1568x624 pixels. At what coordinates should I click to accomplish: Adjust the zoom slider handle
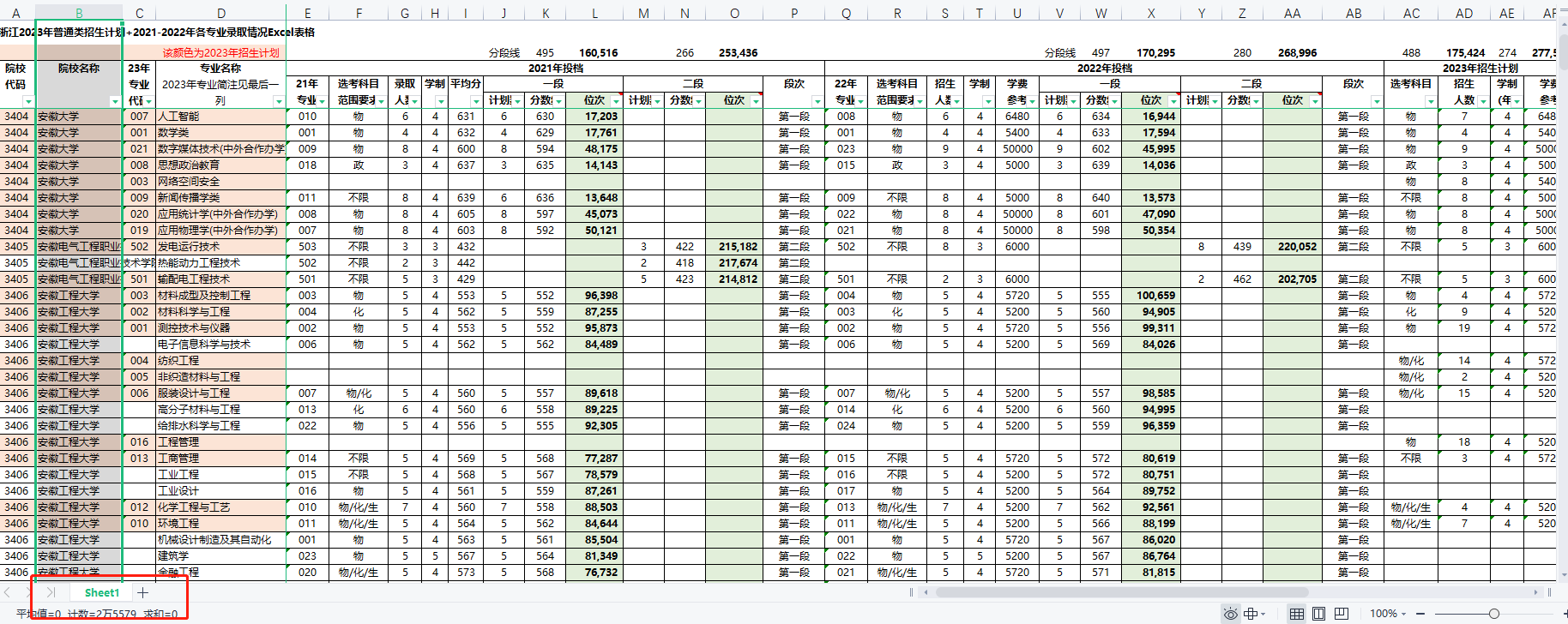[1494, 614]
